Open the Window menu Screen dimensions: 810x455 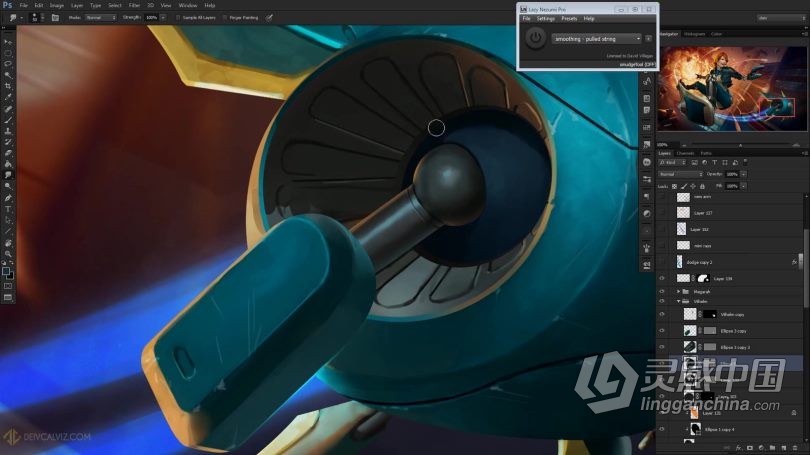tap(188, 5)
